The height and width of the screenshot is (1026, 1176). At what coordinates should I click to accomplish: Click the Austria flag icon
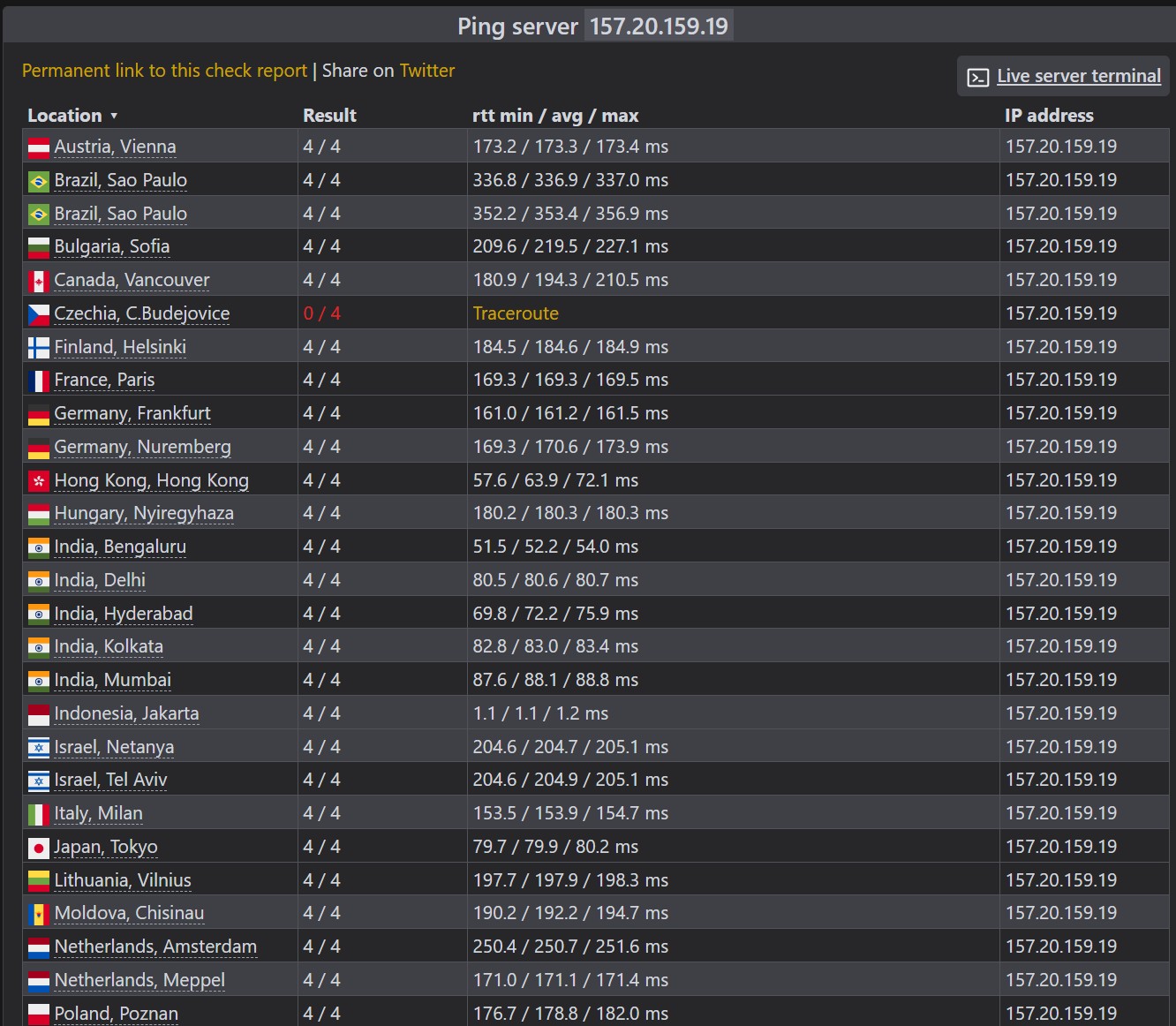click(x=39, y=148)
